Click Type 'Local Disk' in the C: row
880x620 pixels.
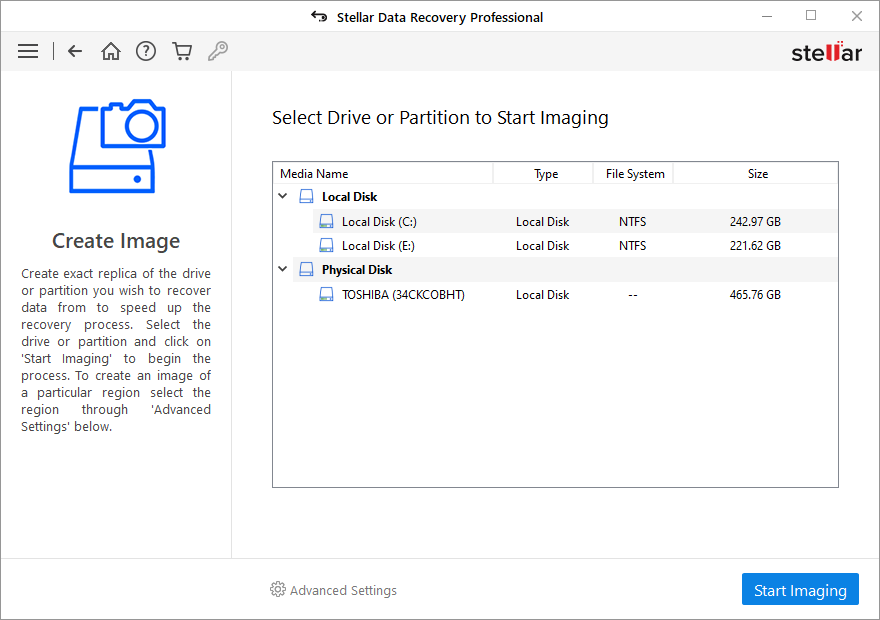pyautogui.click(x=542, y=222)
